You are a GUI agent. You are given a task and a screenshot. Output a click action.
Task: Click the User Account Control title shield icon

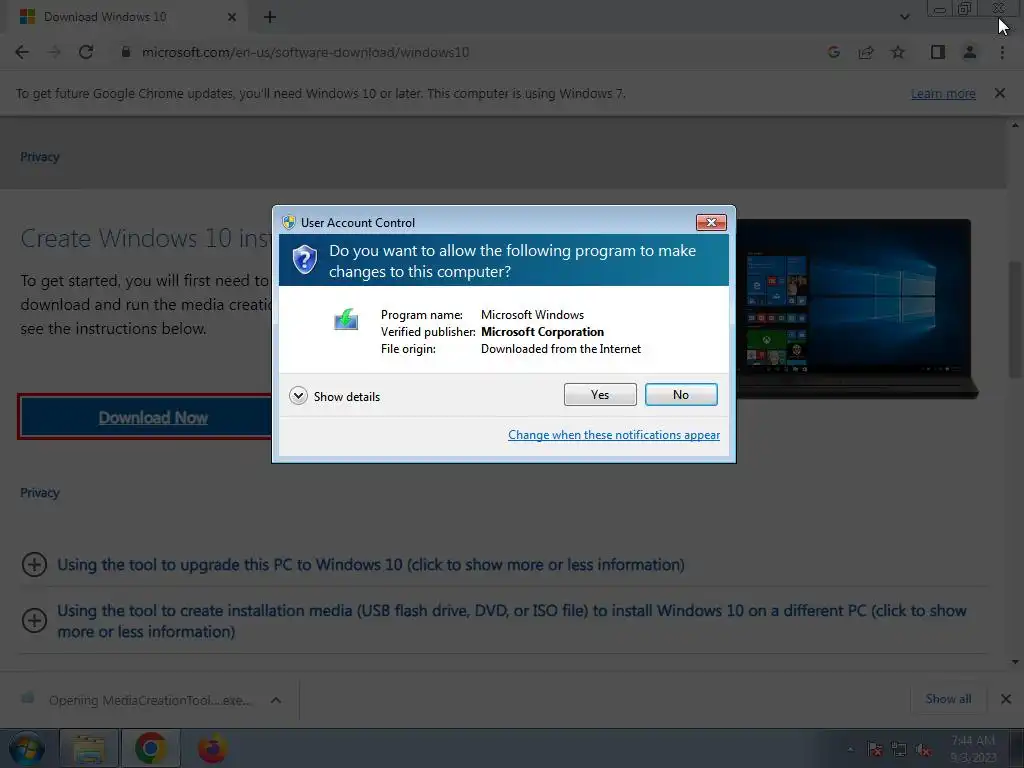(x=289, y=222)
